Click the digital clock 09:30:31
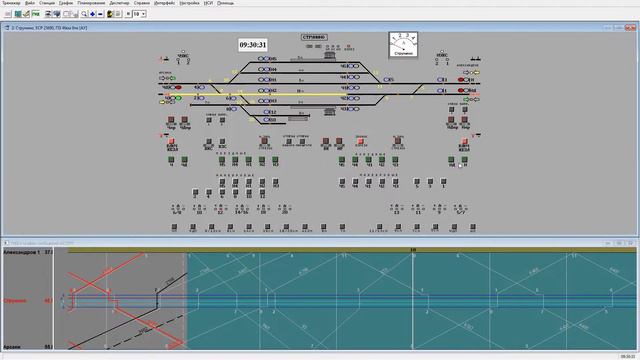The width and height of the screenshot is (640, 360). (x=253, y=45)
